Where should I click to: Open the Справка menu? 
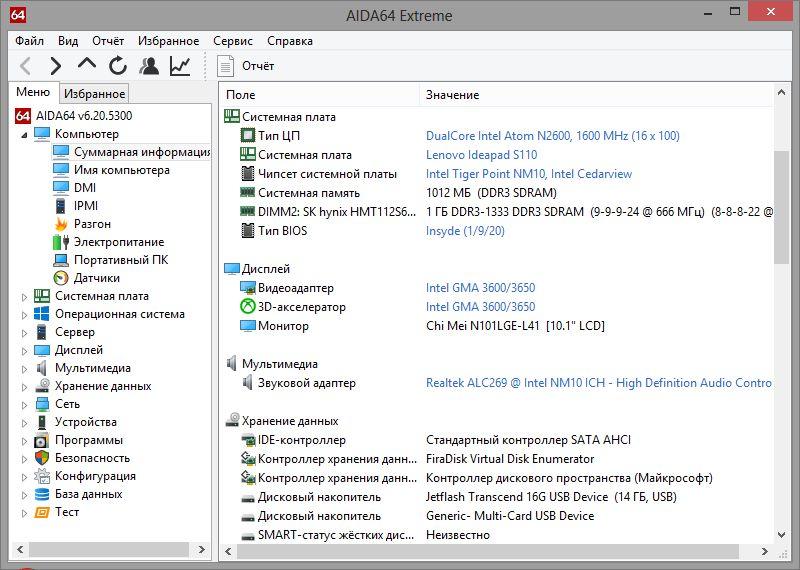290,41
